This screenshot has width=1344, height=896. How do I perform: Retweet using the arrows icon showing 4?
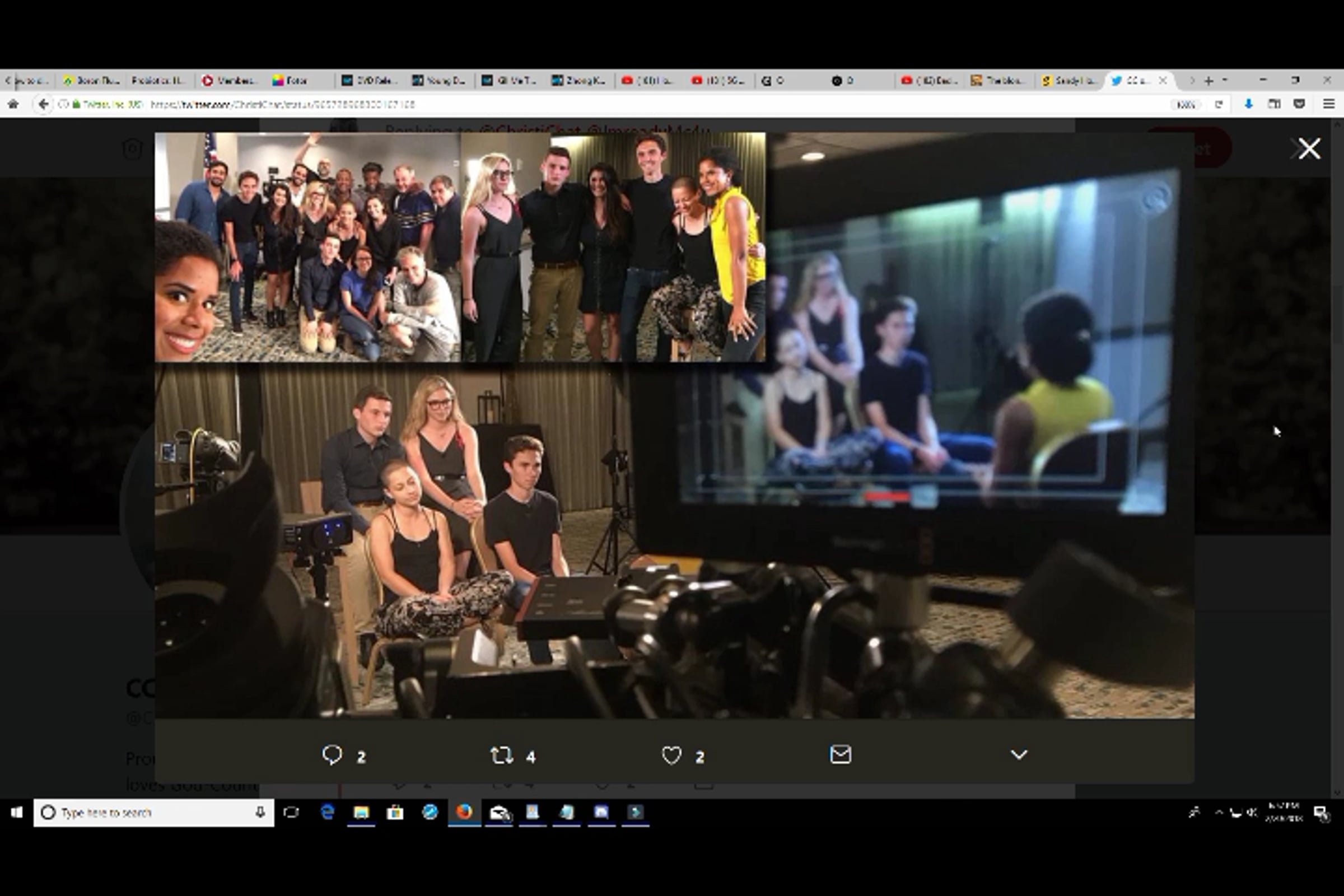tap(502, 755)
